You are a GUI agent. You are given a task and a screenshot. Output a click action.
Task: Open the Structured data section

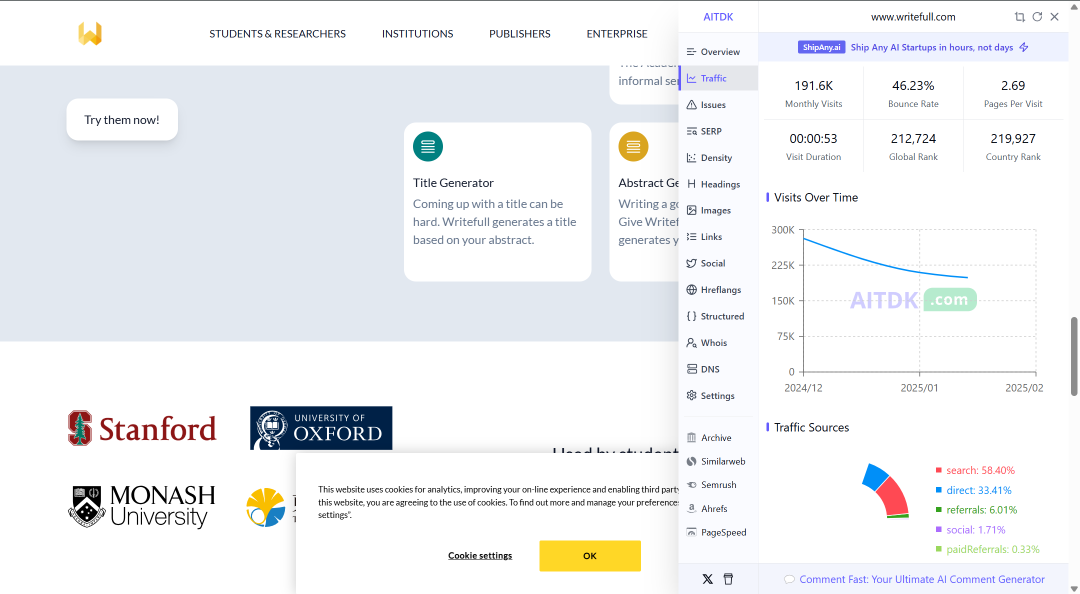click(718, 316)
